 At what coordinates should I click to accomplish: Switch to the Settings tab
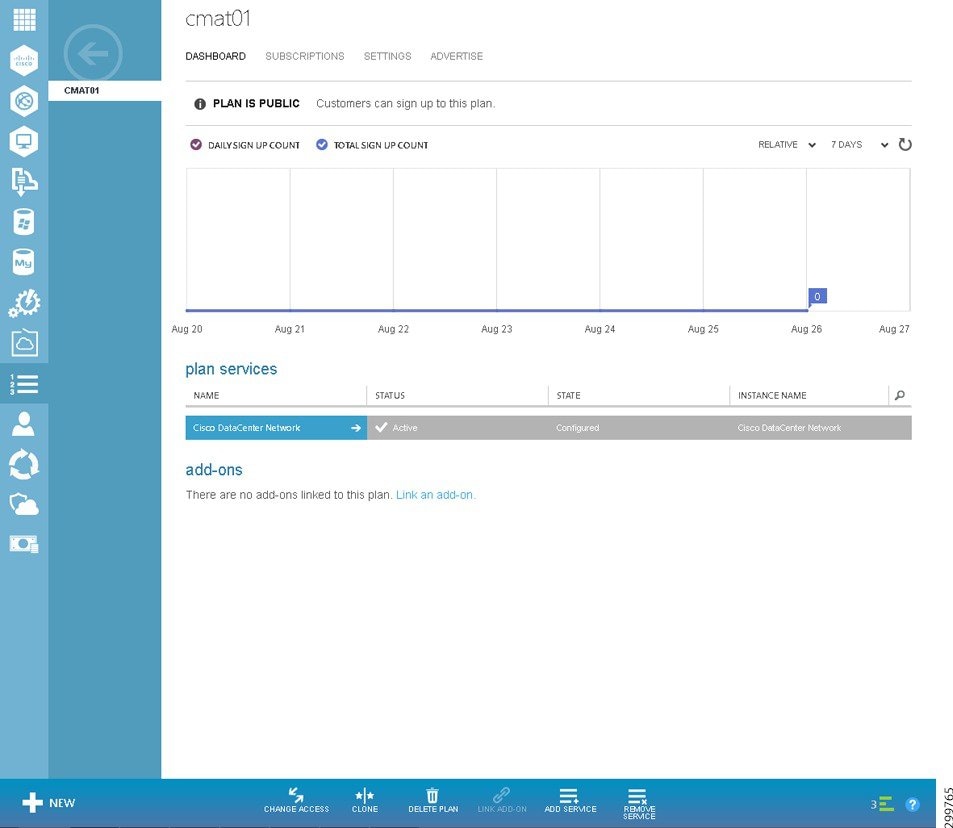387,56
